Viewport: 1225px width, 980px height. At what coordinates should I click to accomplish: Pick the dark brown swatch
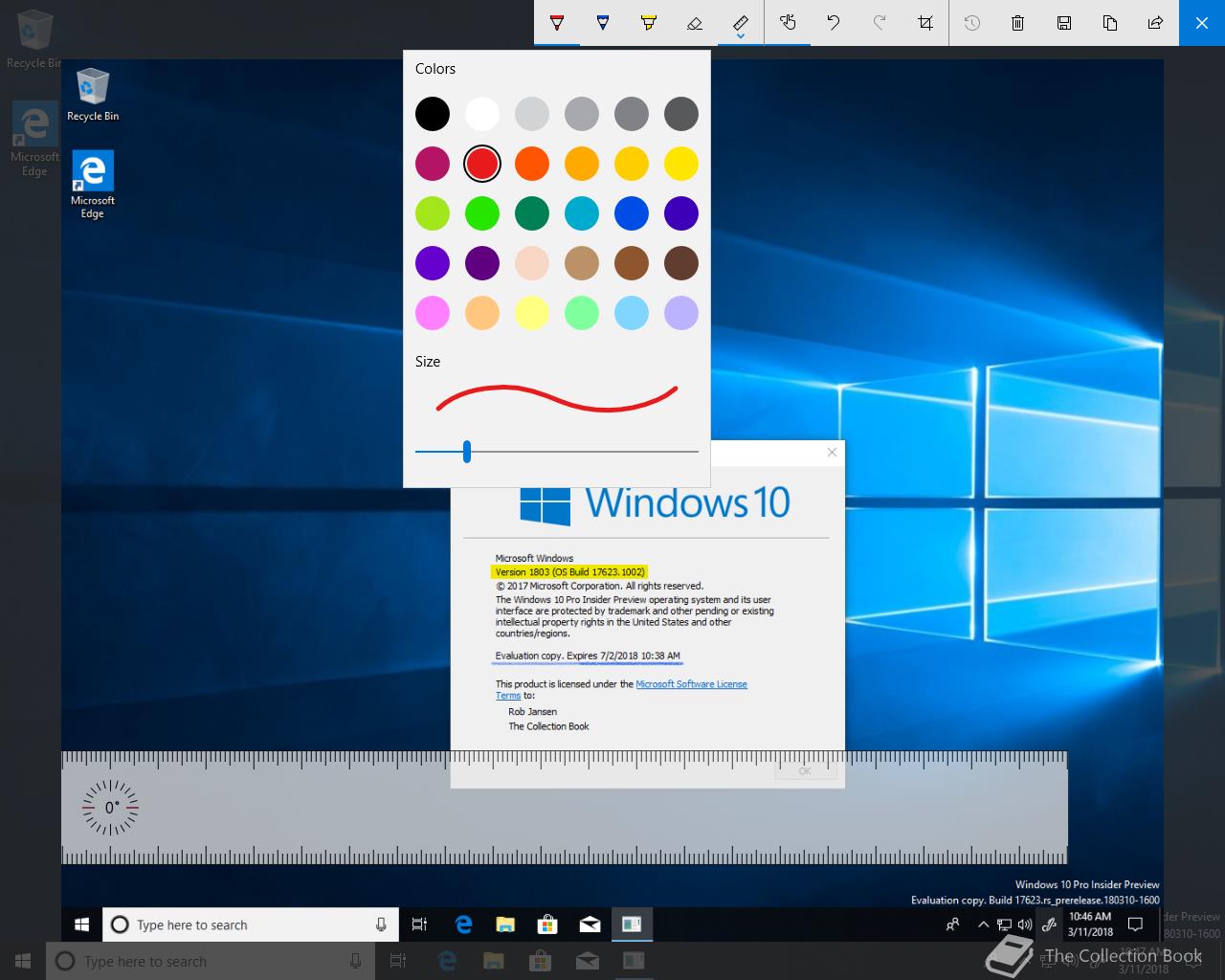pyautogui.click(x=681, y=263)
